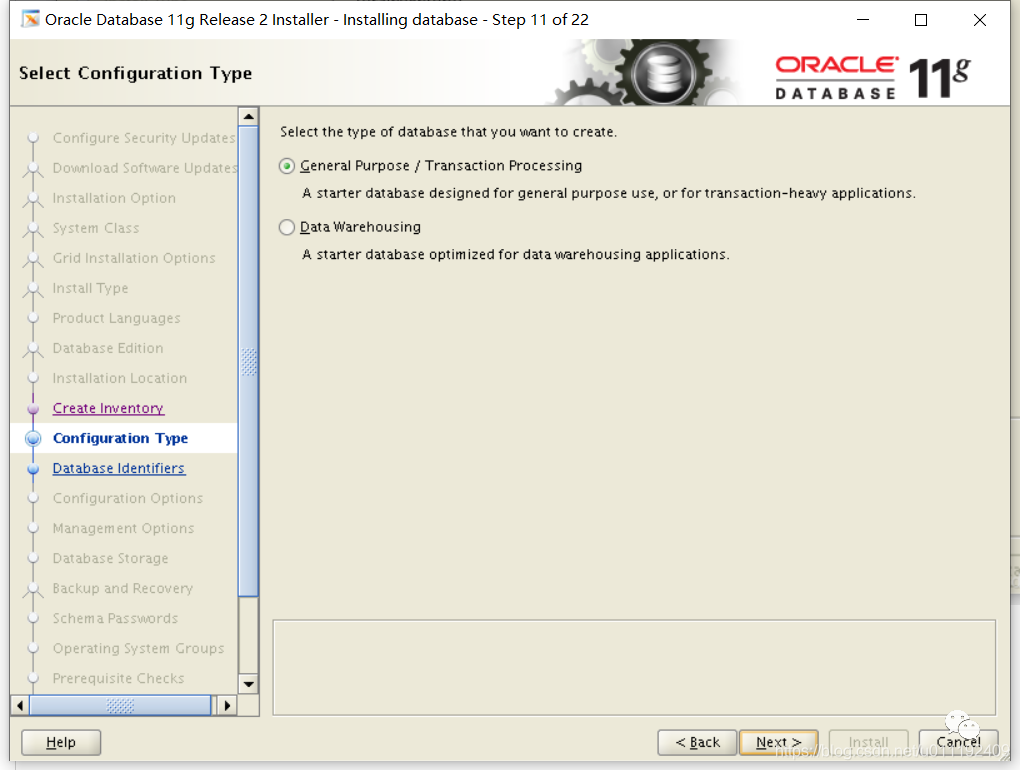Click the Database Edition step text
The height and width of the screenshot is (770, 1020).
pos(108,348)
